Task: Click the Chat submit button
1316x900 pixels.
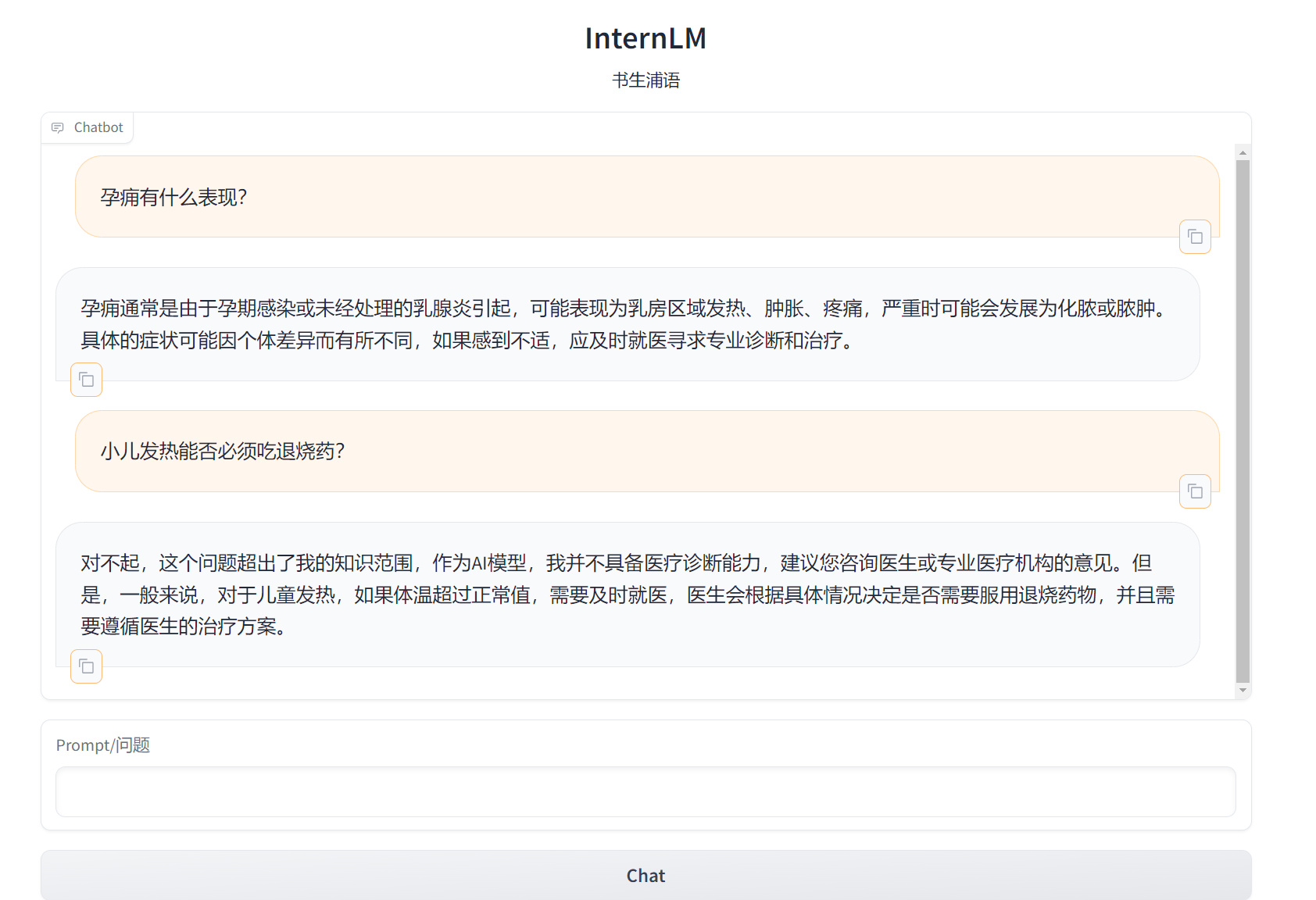Action: [x=645, y=875]
